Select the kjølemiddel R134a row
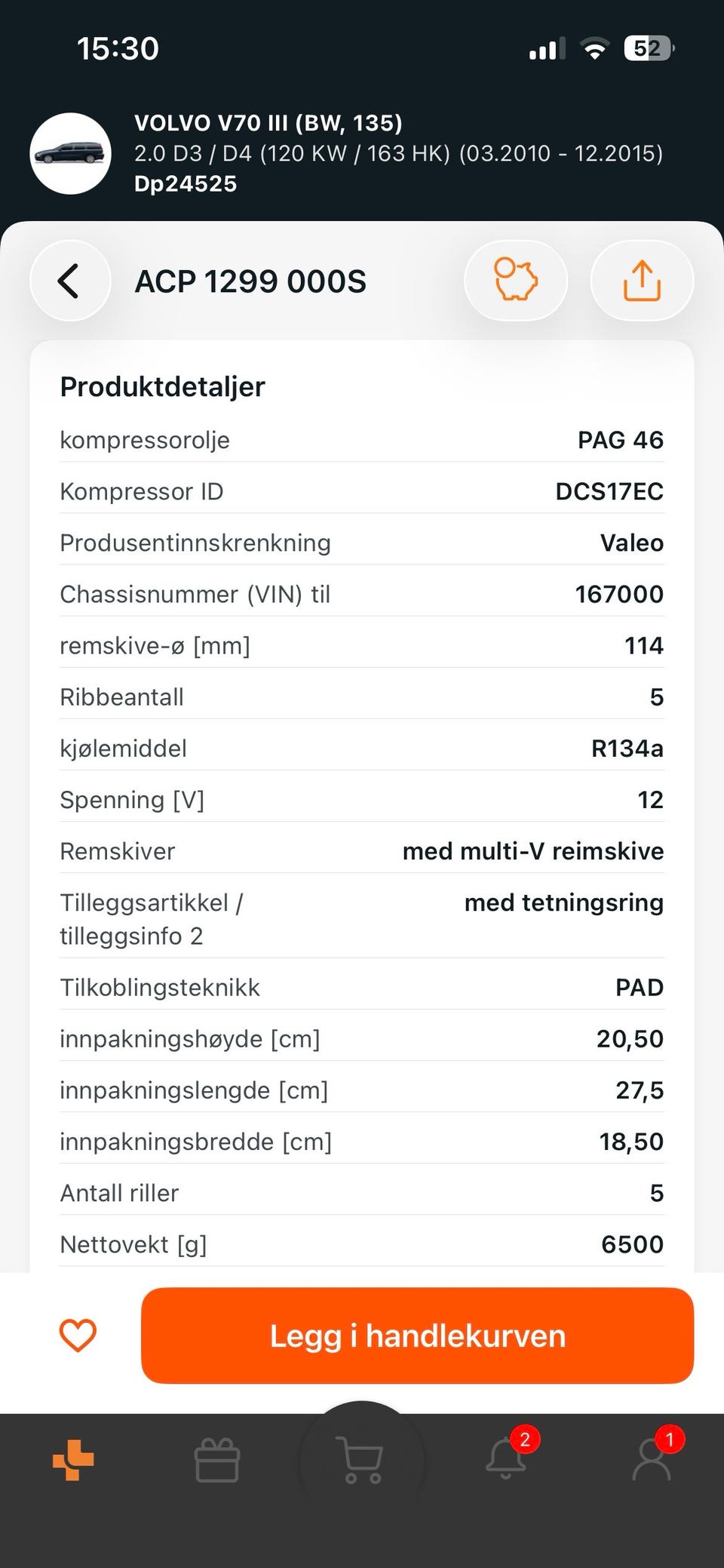This screenshot has width=724, height=1568. click(x=362, y=748)
